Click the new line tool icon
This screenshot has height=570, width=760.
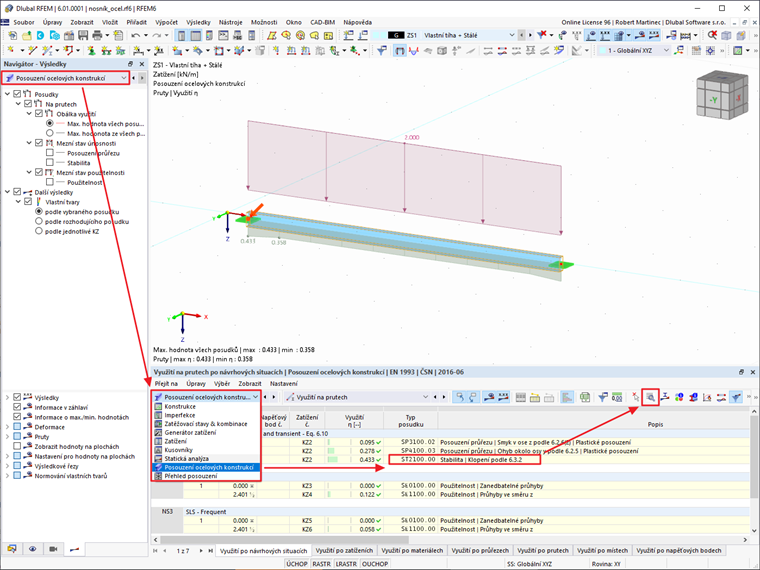click(x=32, y=50)
